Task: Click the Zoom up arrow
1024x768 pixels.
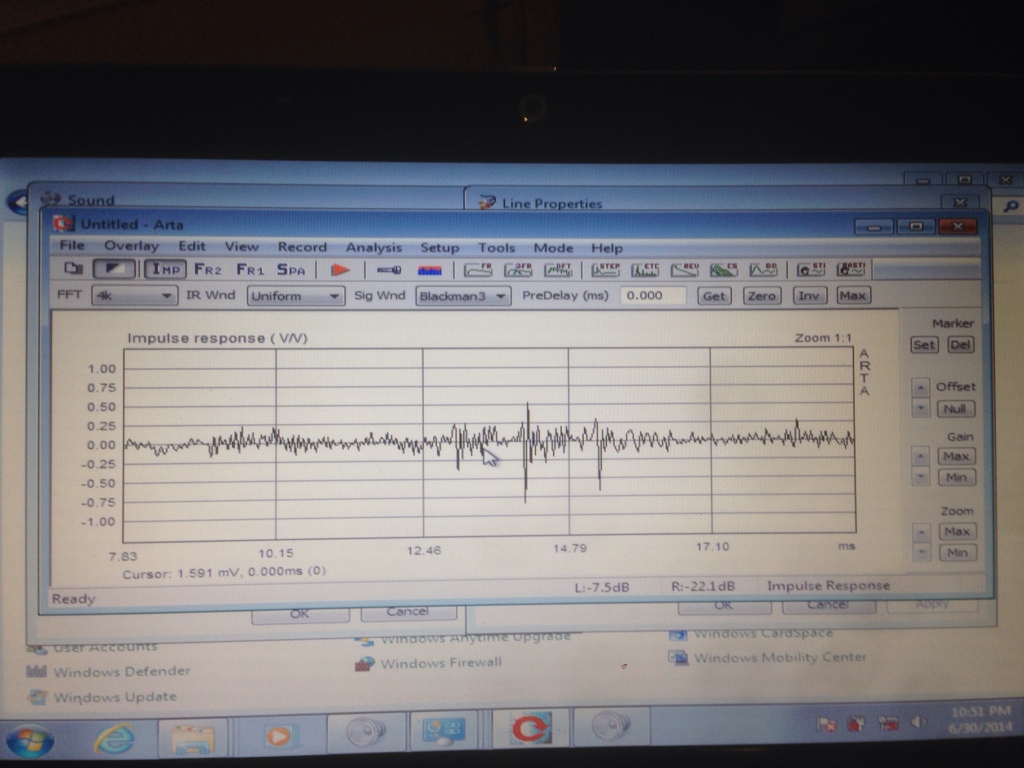Action: tap(921, 532)
